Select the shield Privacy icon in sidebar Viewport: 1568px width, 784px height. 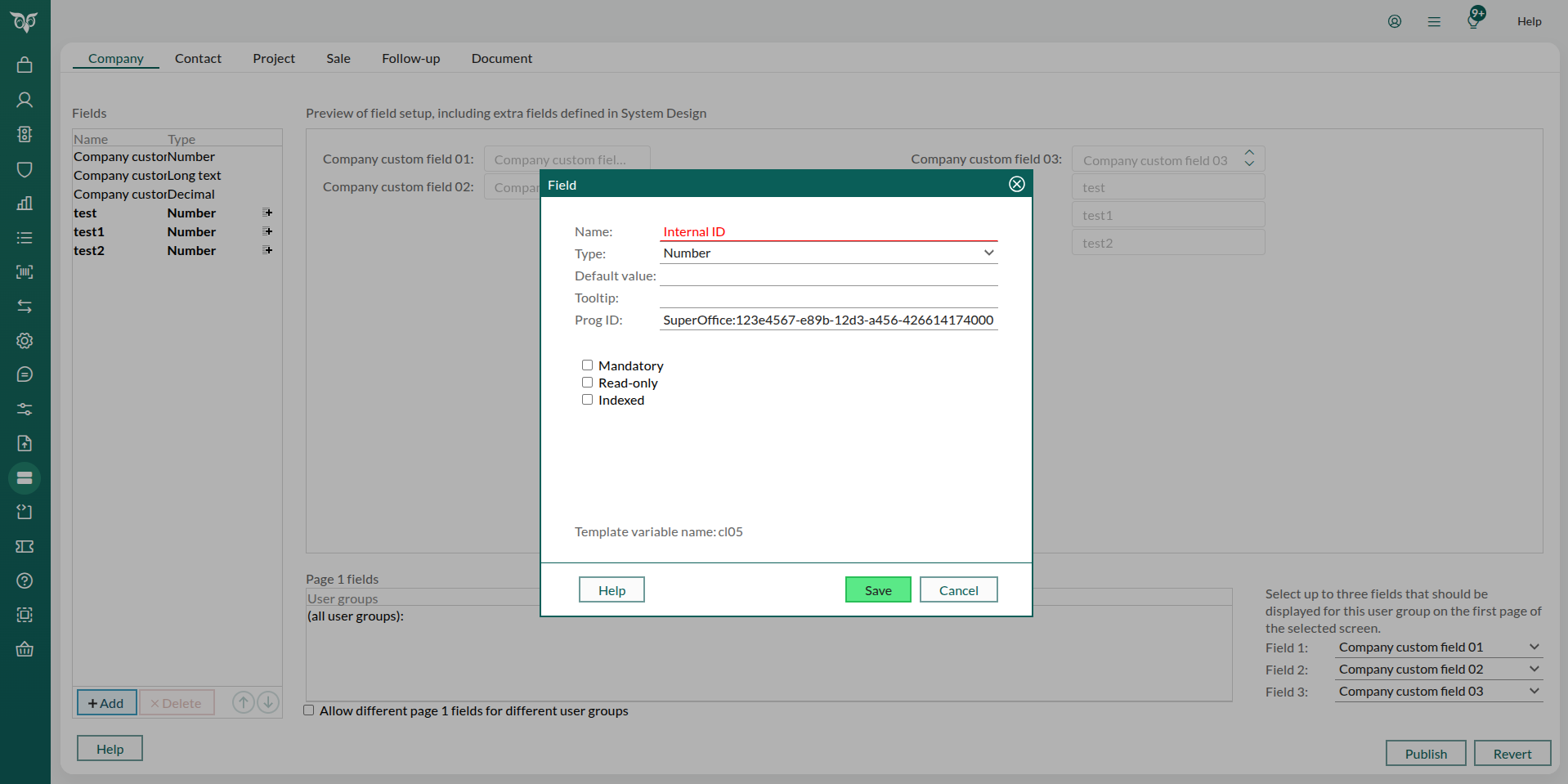[25, 169]
